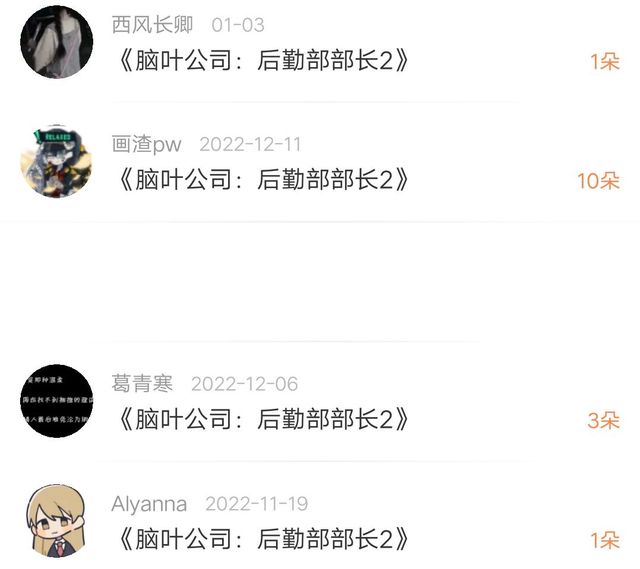Open book title under 西风长卿

(x=263, y=60)
